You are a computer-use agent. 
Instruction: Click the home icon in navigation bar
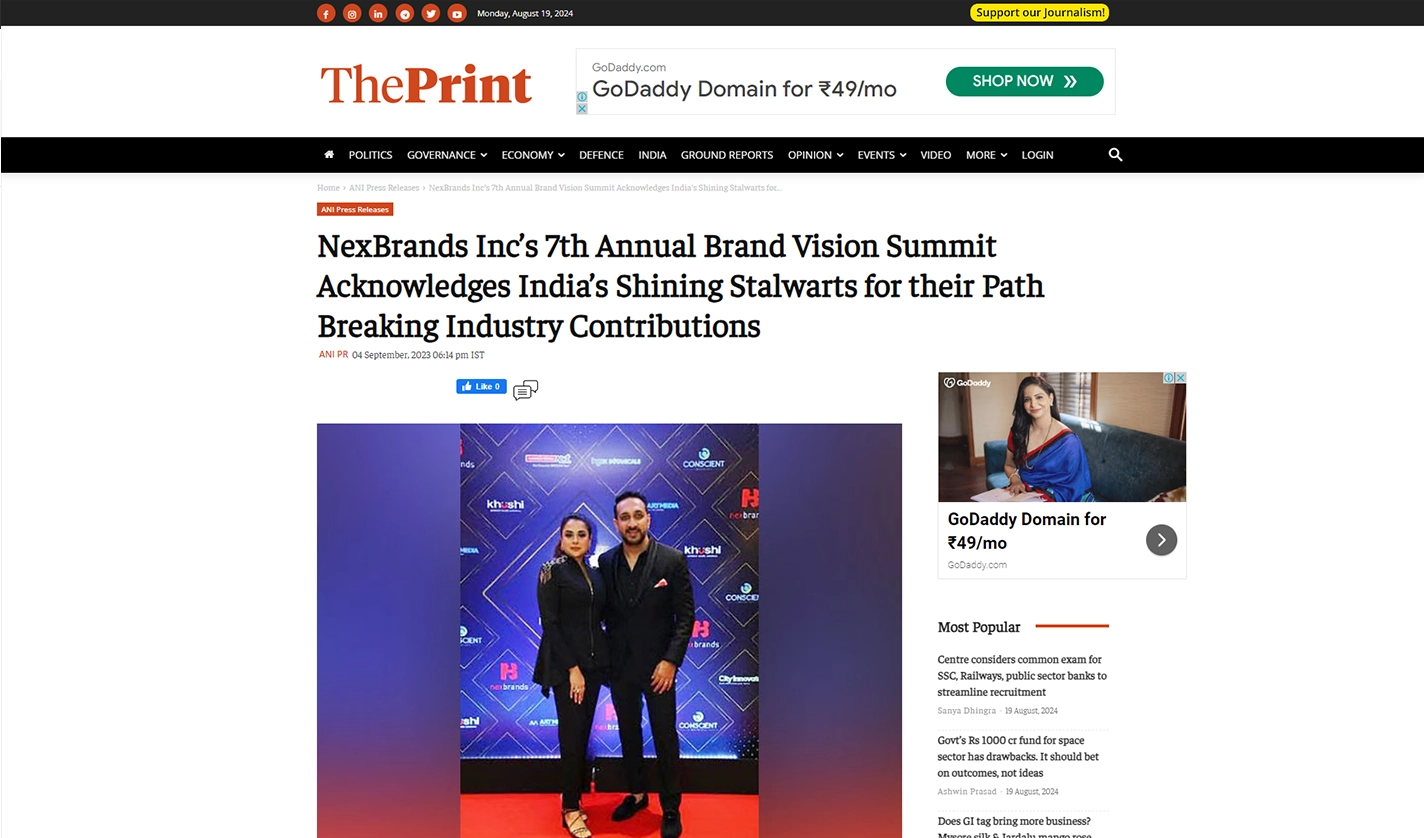[x=329, y=155]
